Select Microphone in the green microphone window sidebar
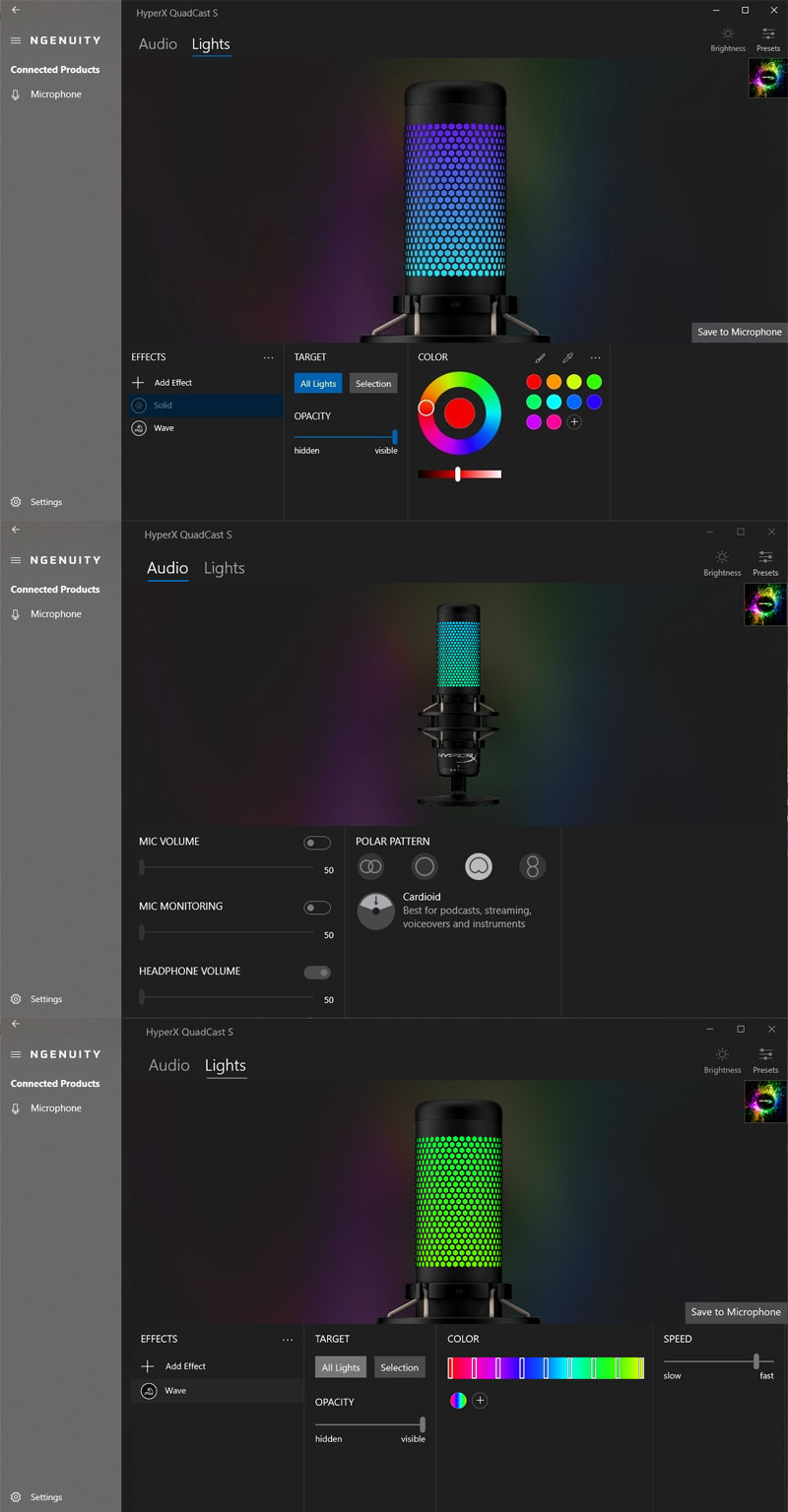The image size is (788, 1512). [x=46, y=1108]
